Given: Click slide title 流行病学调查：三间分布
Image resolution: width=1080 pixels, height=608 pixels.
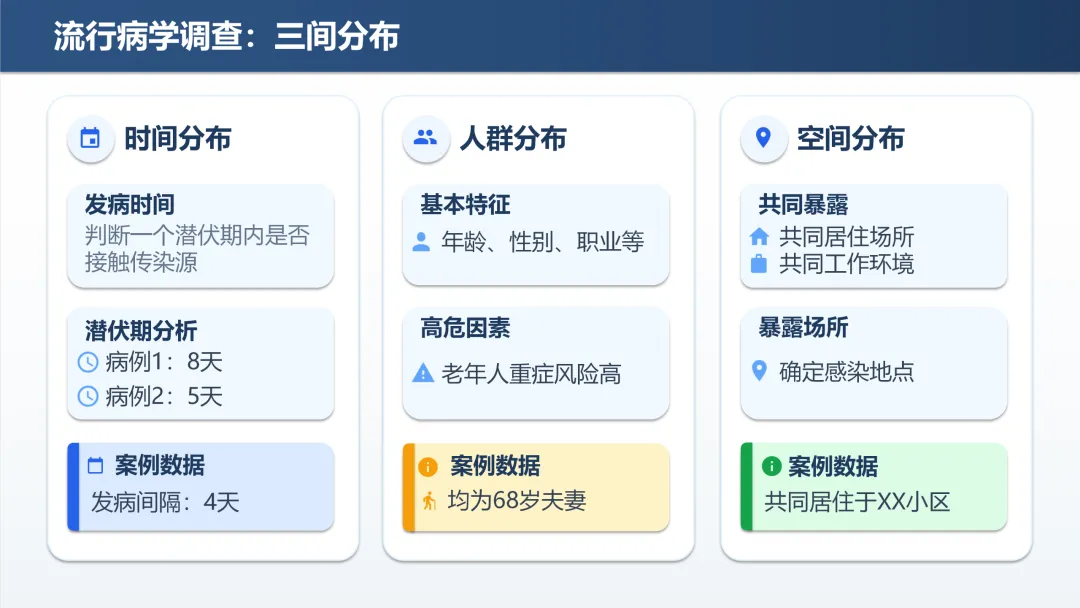Looking at the screenshot, I should [x=226, y=36].
